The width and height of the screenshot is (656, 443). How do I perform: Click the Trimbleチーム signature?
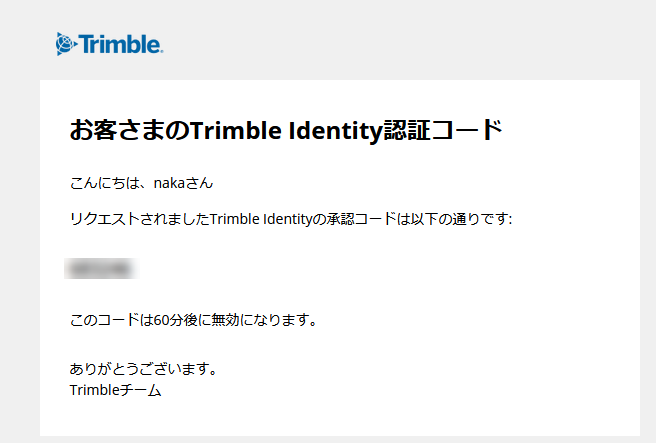coord(115,390)
